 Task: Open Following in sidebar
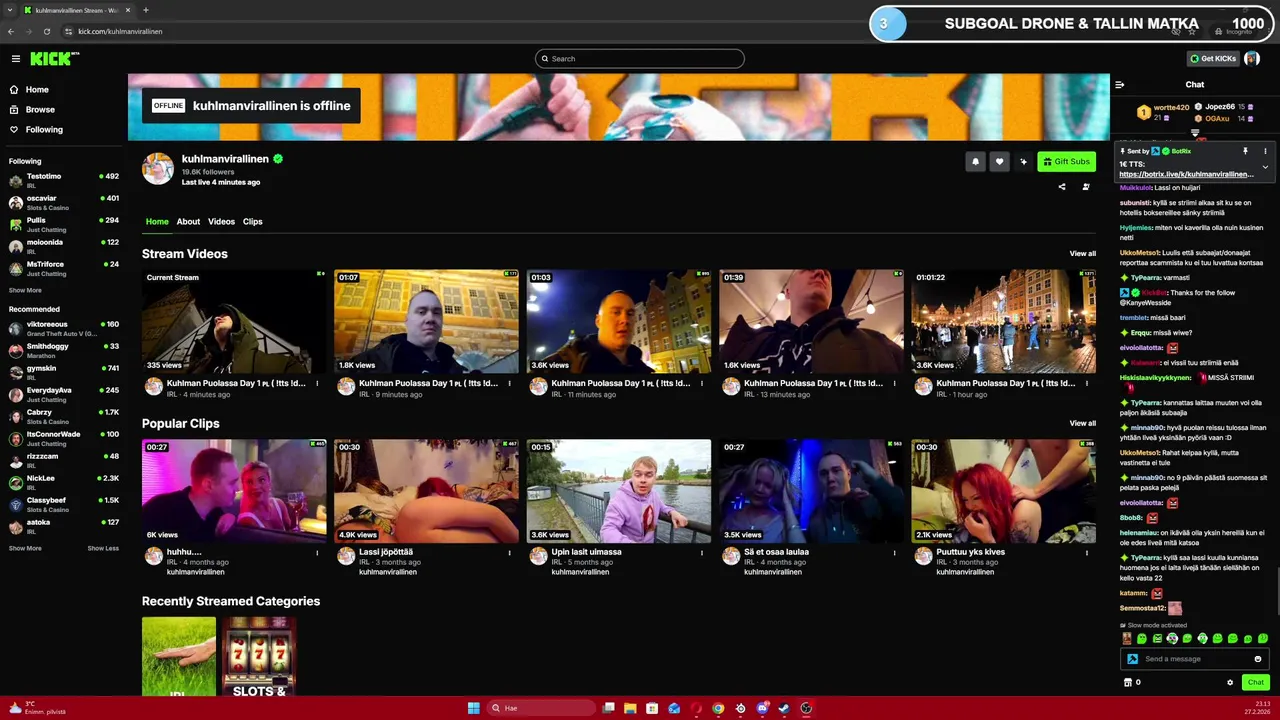[44, 130]
